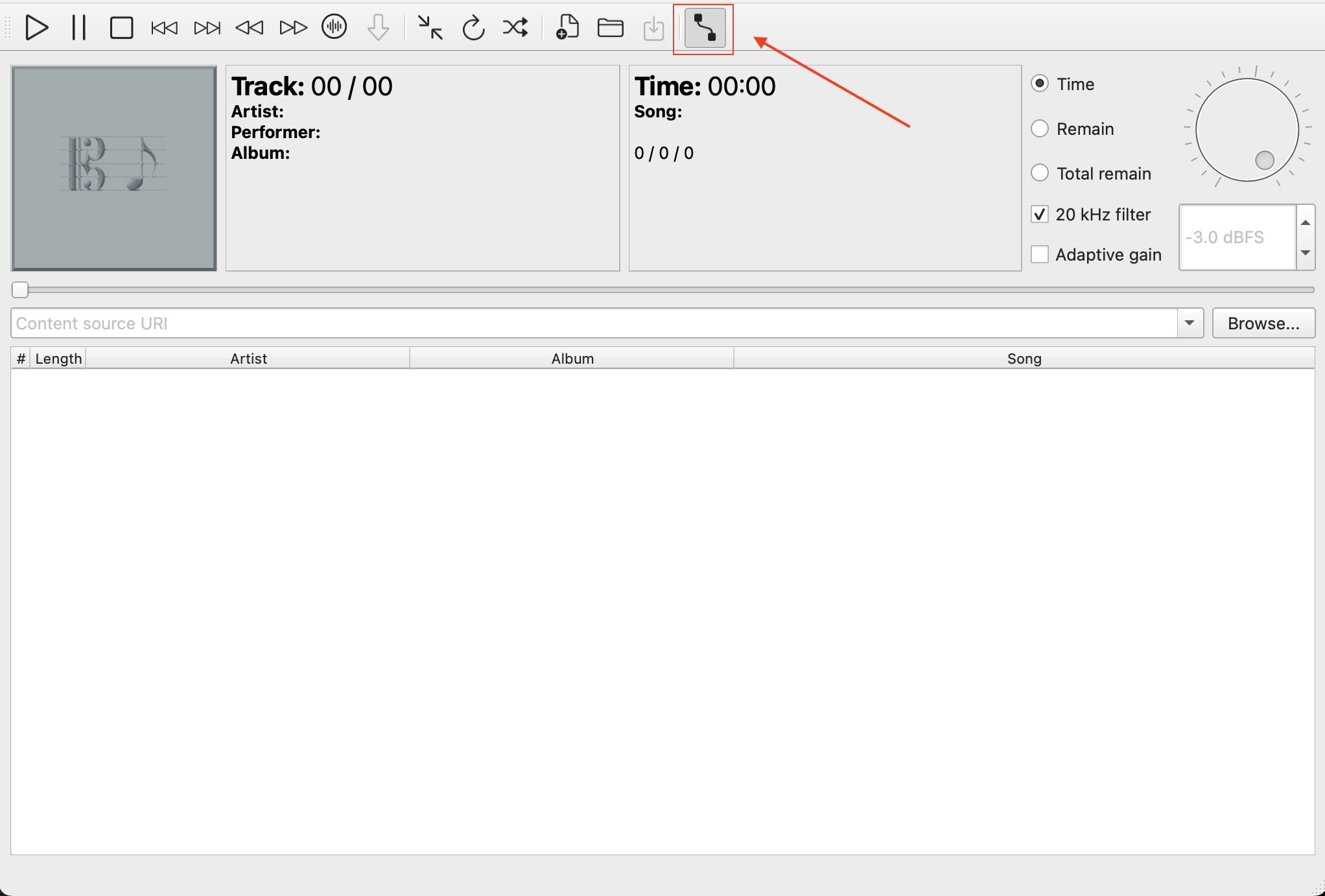Stop playback with the square Stop icon
The height and width of the screenshot is (896, 1325).
point(121,28)
